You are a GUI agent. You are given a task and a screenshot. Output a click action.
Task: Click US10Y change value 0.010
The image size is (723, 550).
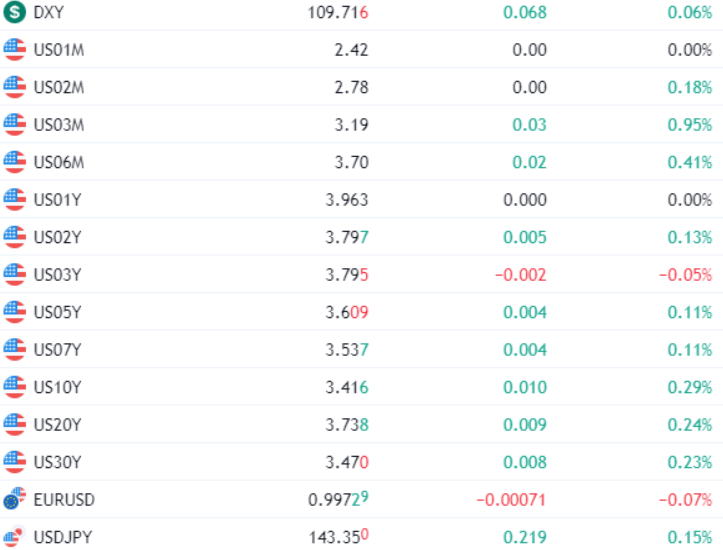525,388
